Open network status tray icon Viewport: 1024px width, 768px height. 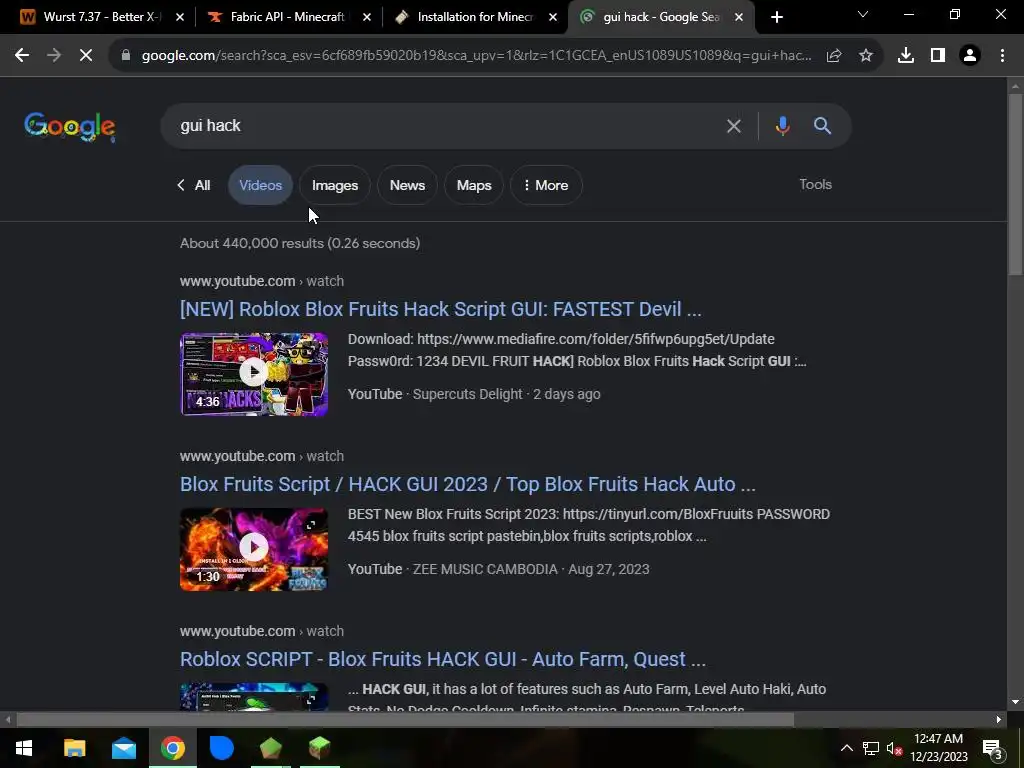click(x=871, y=748)
